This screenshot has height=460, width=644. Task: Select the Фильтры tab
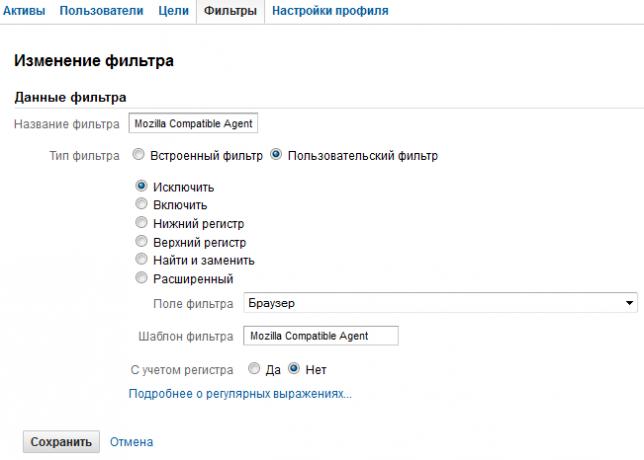tap(229, 11)
